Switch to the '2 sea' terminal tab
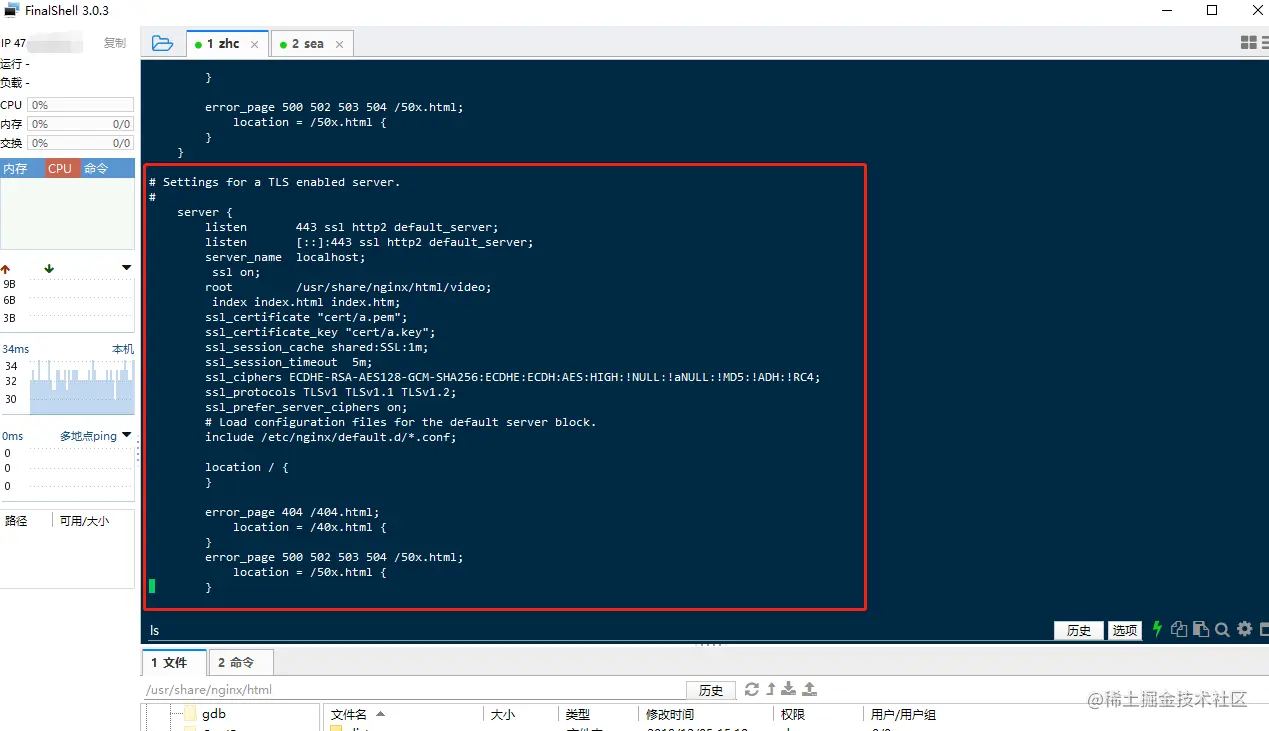The width and height of the screenshot is (1269, 731). click(307, 44)
